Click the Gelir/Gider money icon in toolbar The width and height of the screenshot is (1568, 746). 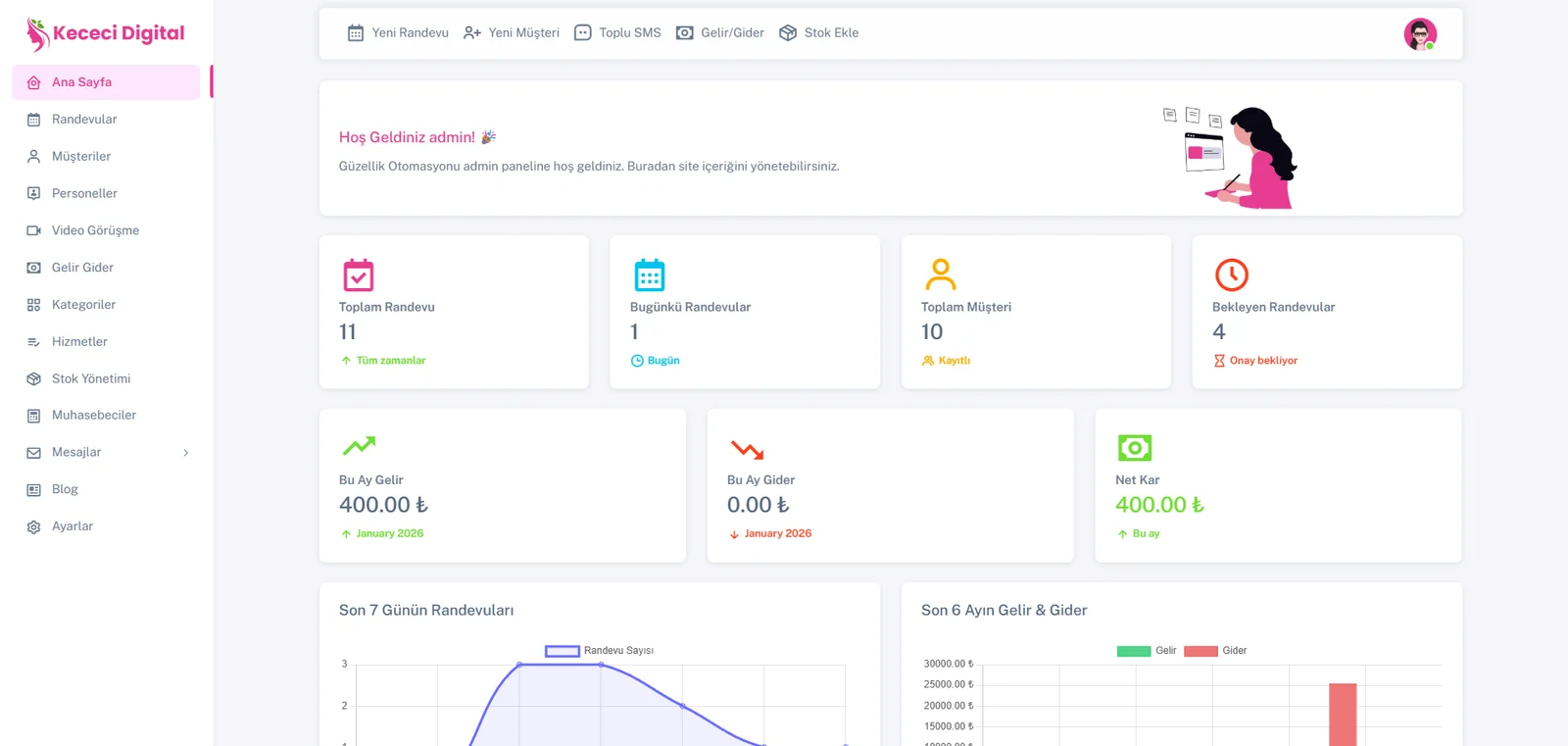coord(685,33)
